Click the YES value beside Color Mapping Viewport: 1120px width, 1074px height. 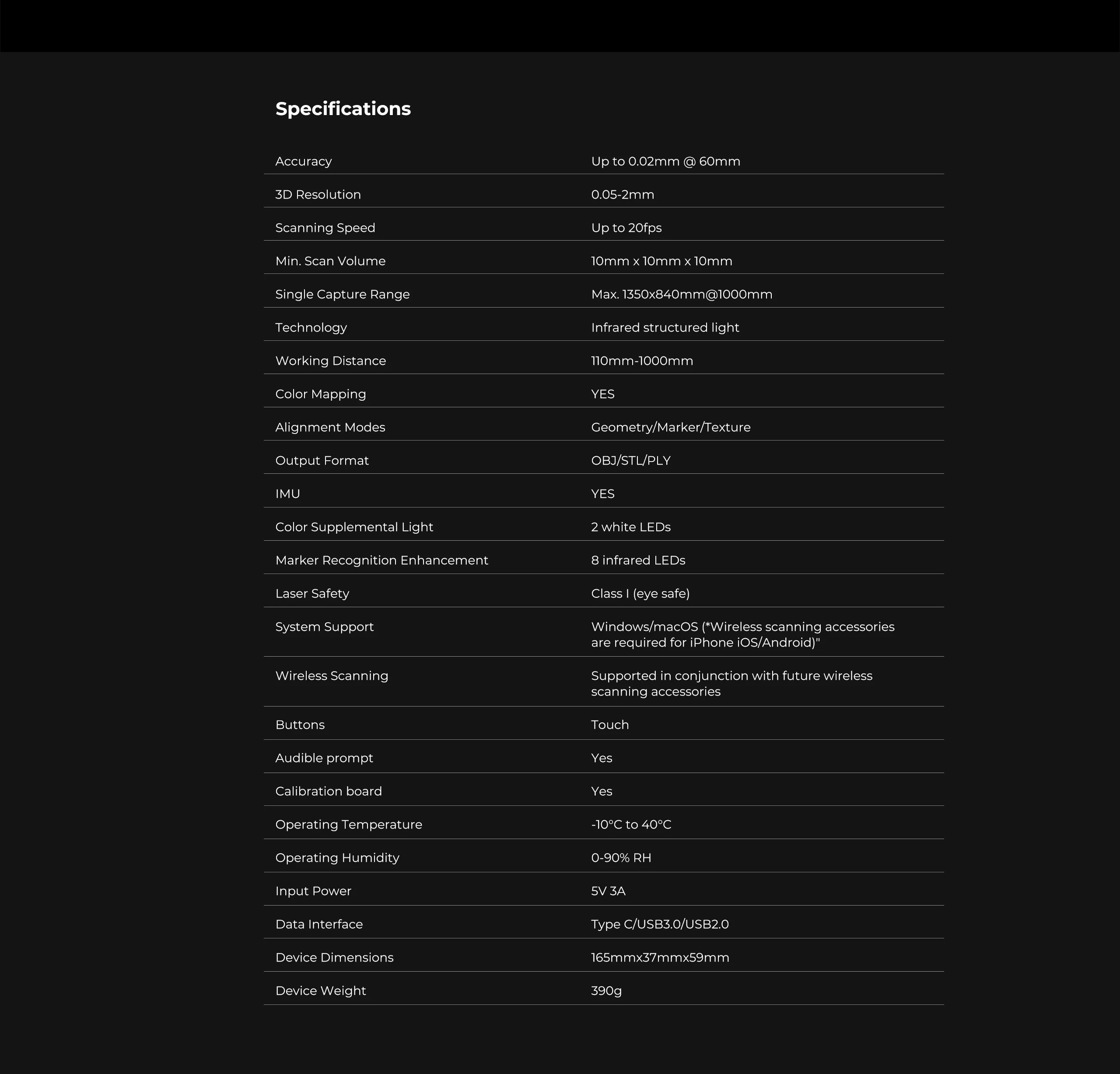(602, 394)
